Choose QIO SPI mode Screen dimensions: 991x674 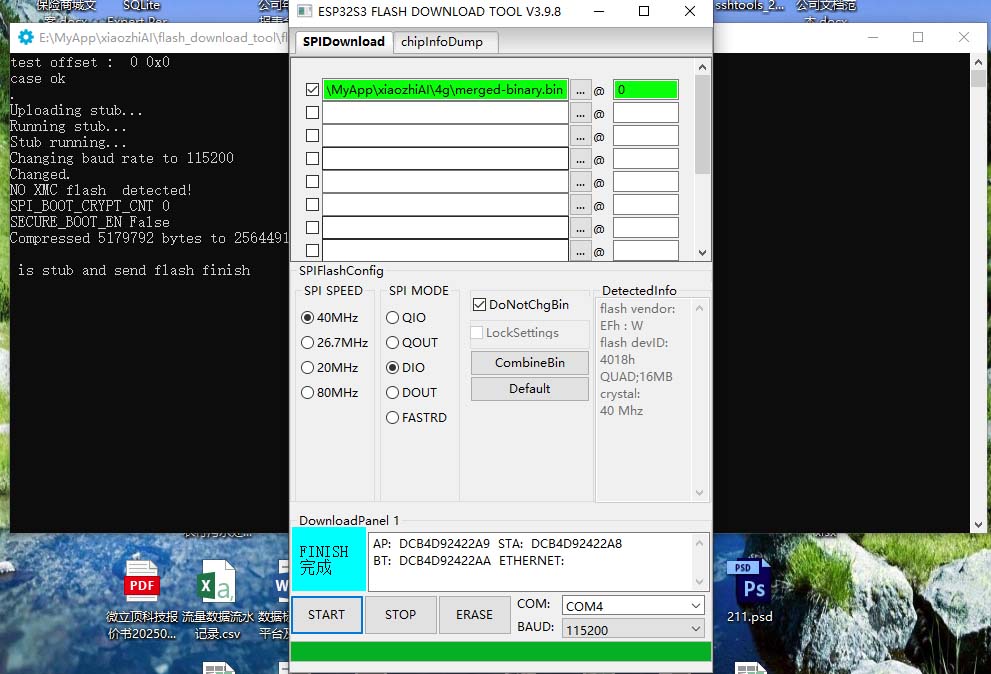392,318
